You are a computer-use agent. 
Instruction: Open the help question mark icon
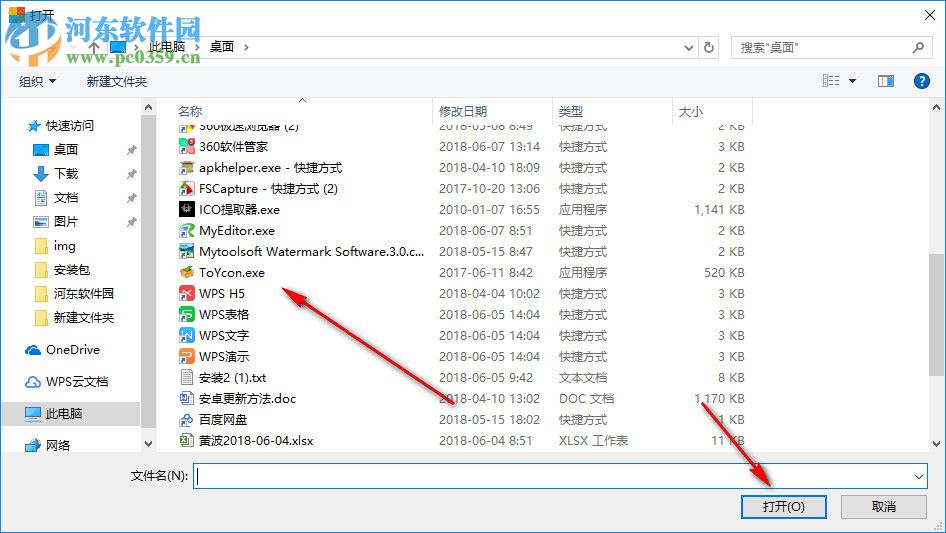tap(921, 81)
